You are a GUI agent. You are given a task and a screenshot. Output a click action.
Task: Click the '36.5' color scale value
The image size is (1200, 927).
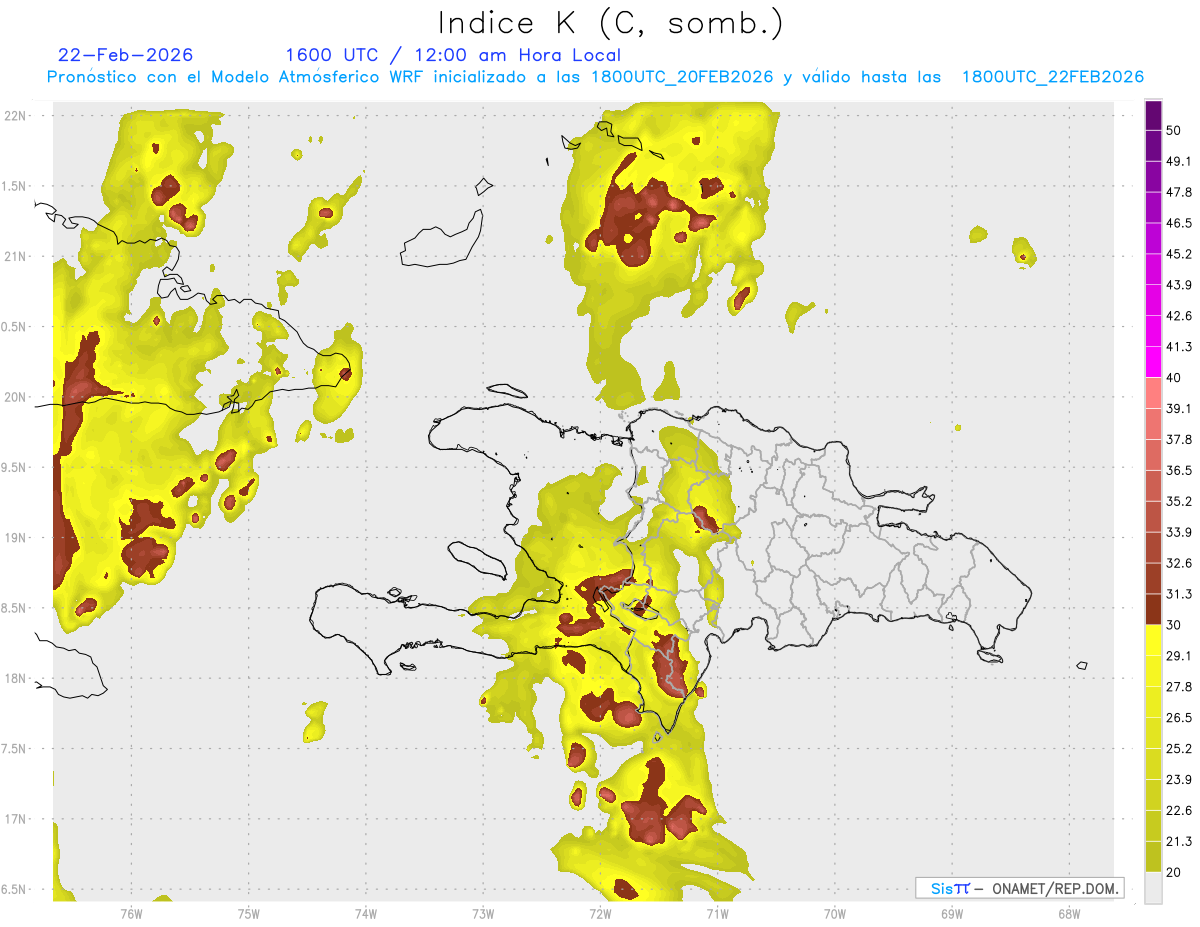[x=1179, y=470]
